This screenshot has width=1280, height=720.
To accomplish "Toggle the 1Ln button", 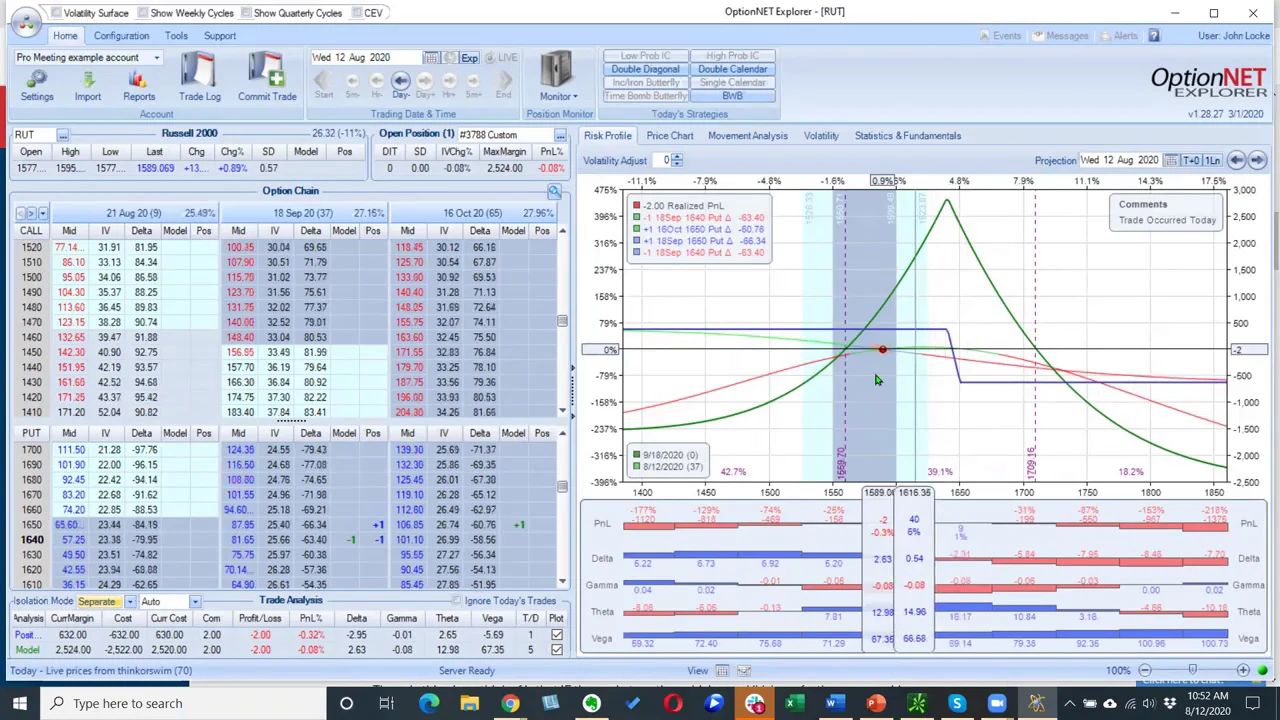I will pyautogui.click(x=1212, y=160).
